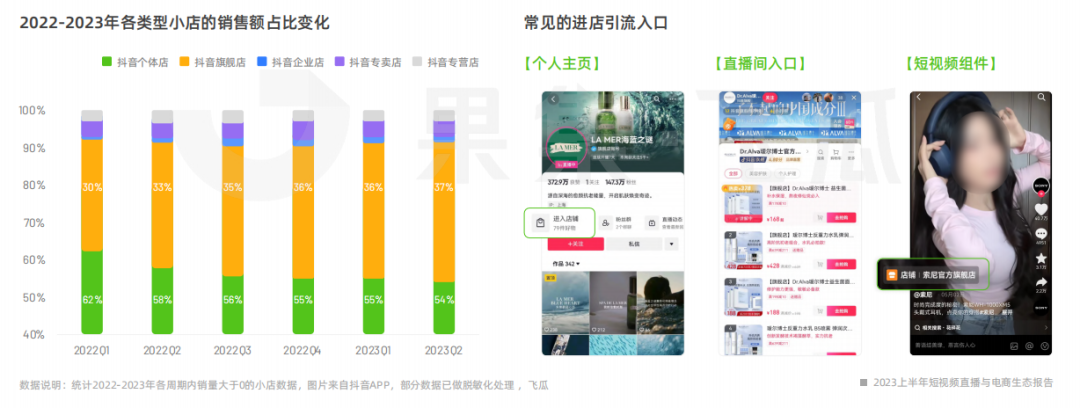
Task: Click 去抢购 for the ¥188 product
Action: point(841,311)
